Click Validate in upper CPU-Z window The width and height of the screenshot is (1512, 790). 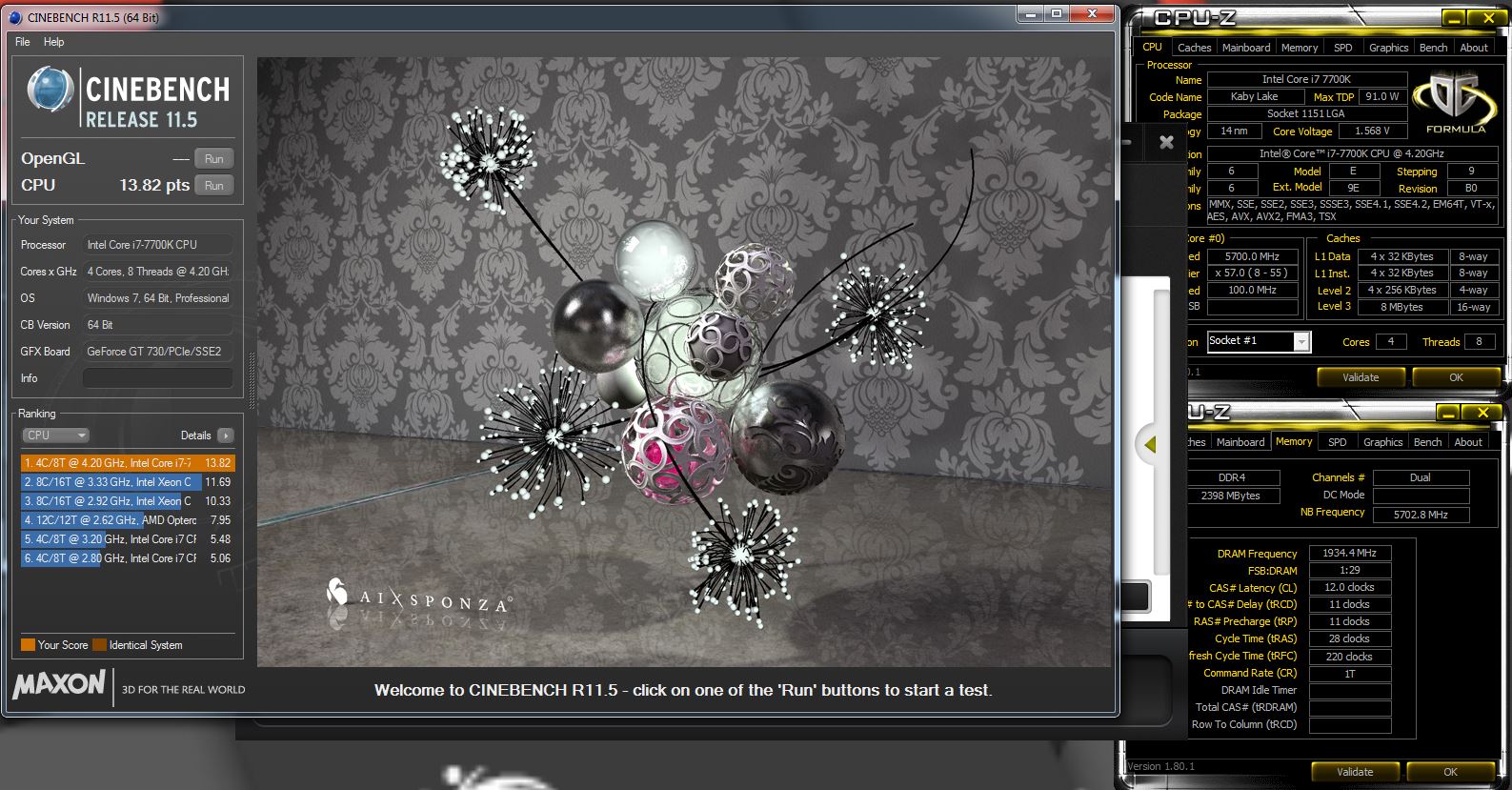coord(1361,377)
